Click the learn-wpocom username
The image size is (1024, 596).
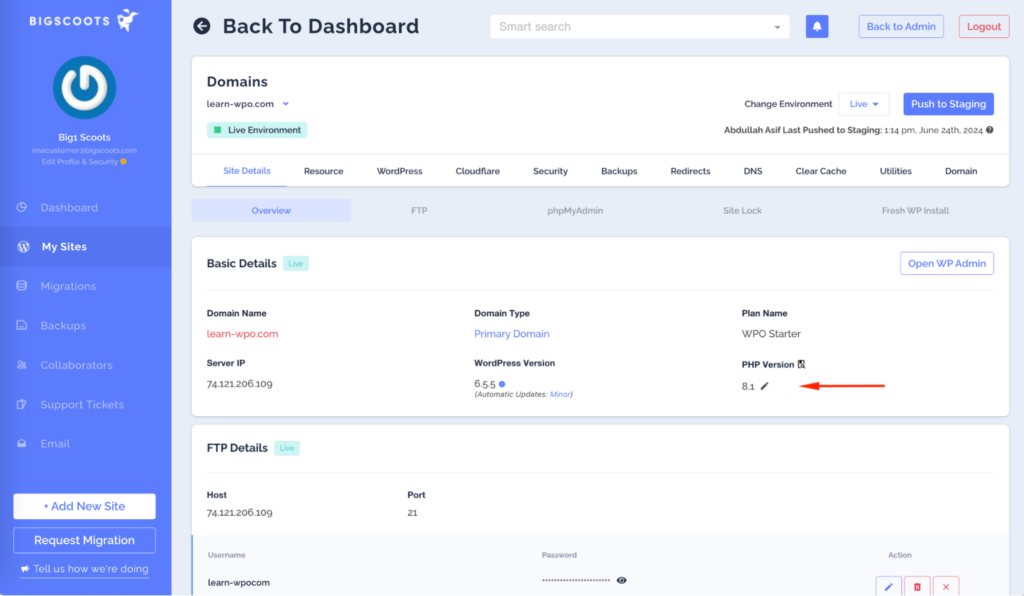tap(238, 582)
